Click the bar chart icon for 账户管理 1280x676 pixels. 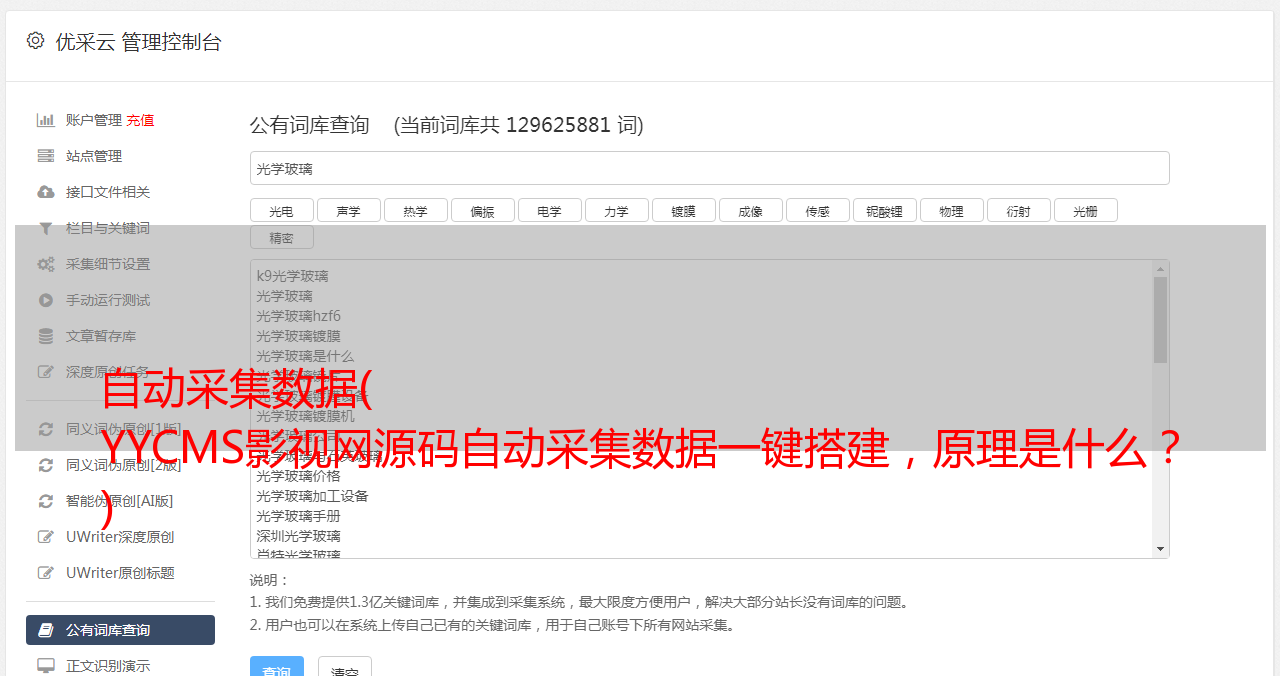[x=46, y=120]
